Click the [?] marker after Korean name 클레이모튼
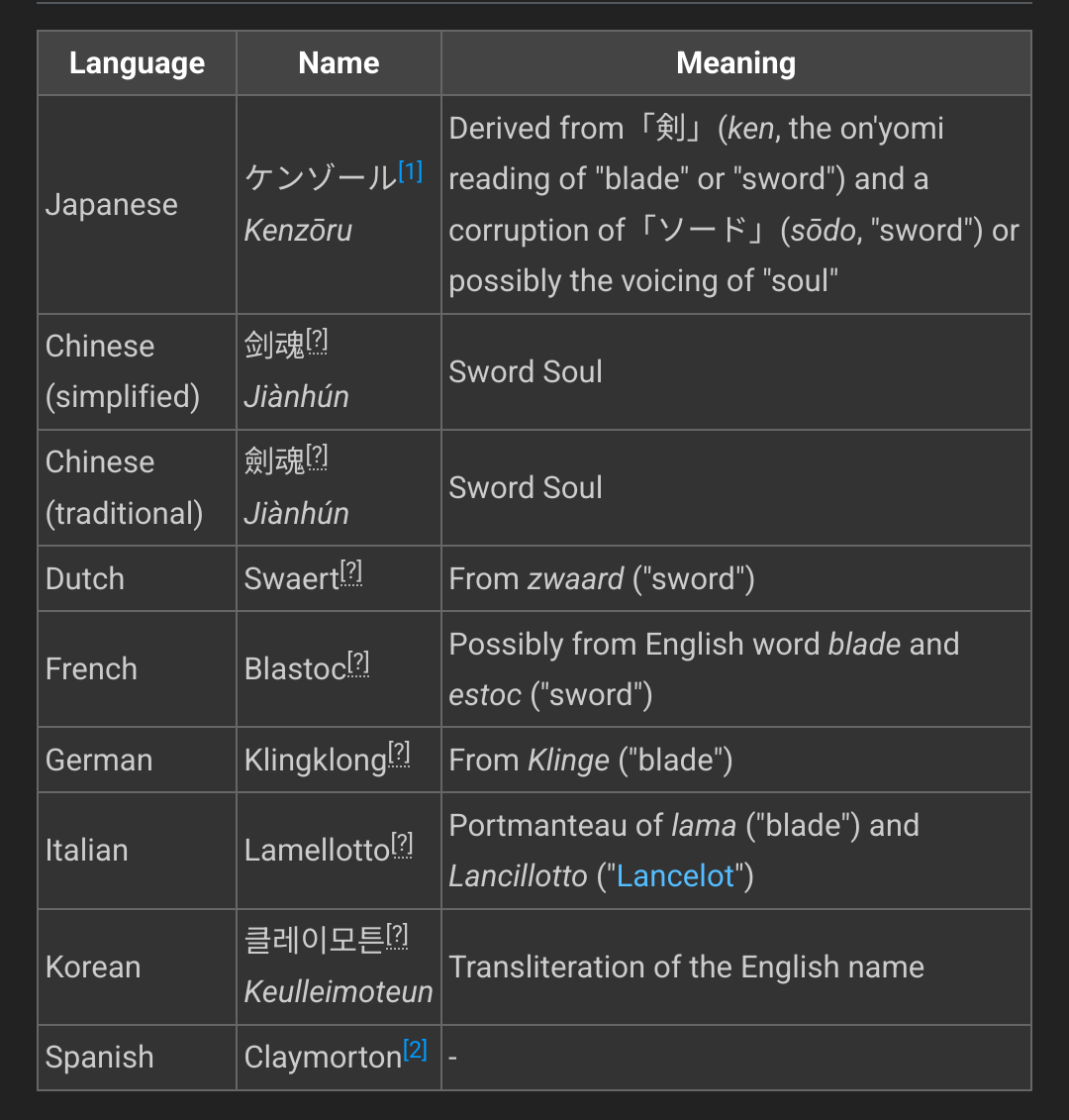Screen dimensions: 1069x1120 (397, 935)
